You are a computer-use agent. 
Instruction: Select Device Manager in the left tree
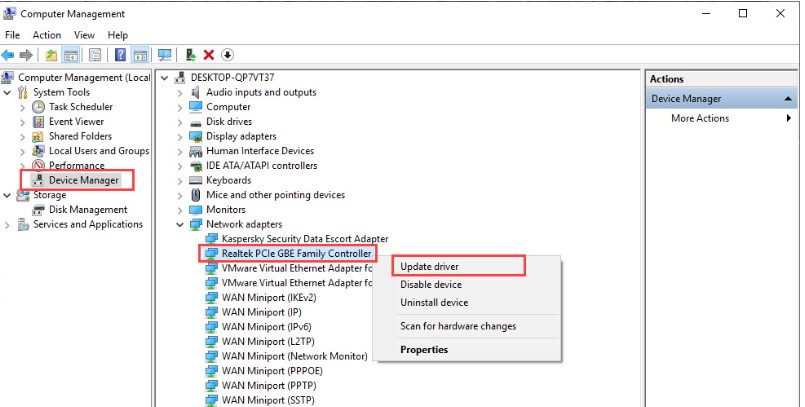(x=84, y=180)
